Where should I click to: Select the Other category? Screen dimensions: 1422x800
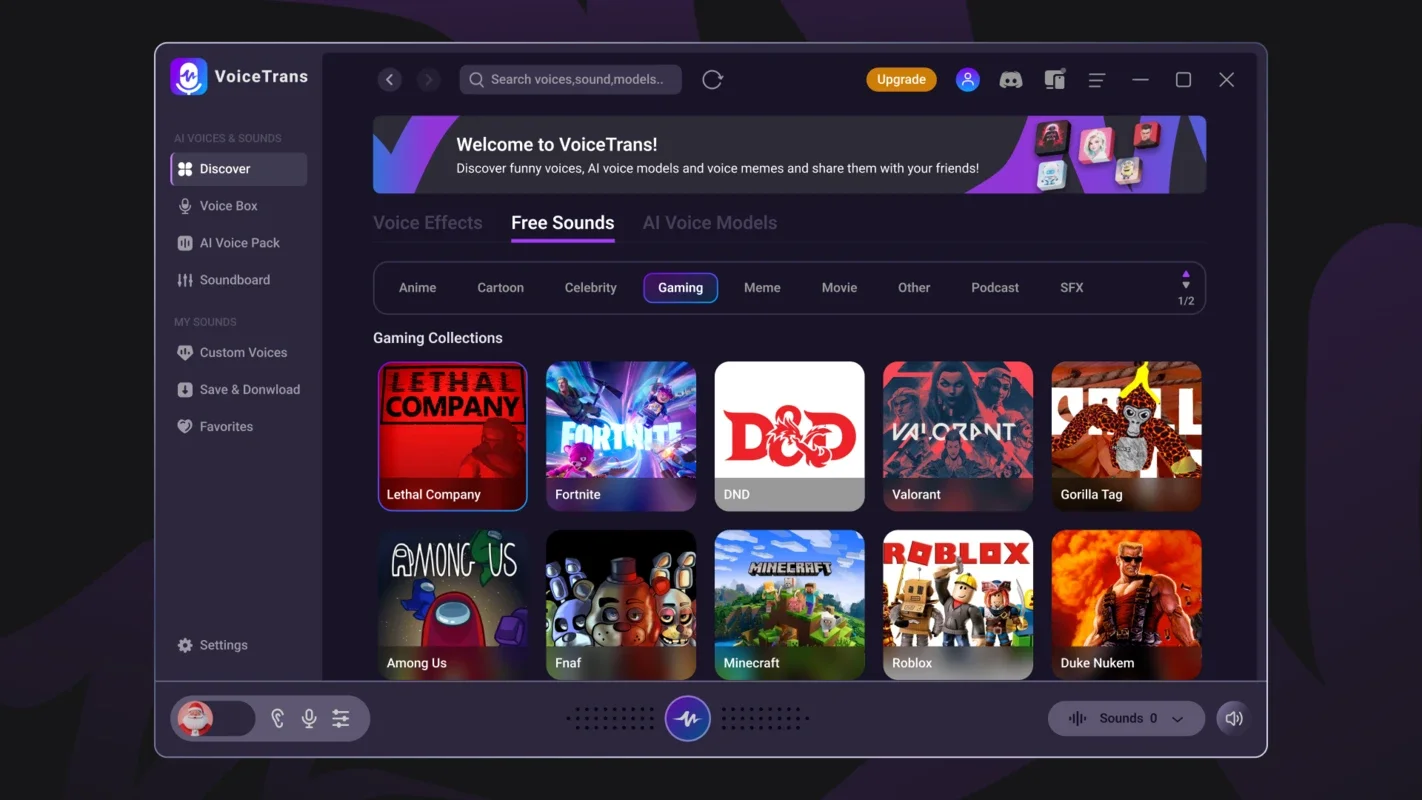point(914,288)
